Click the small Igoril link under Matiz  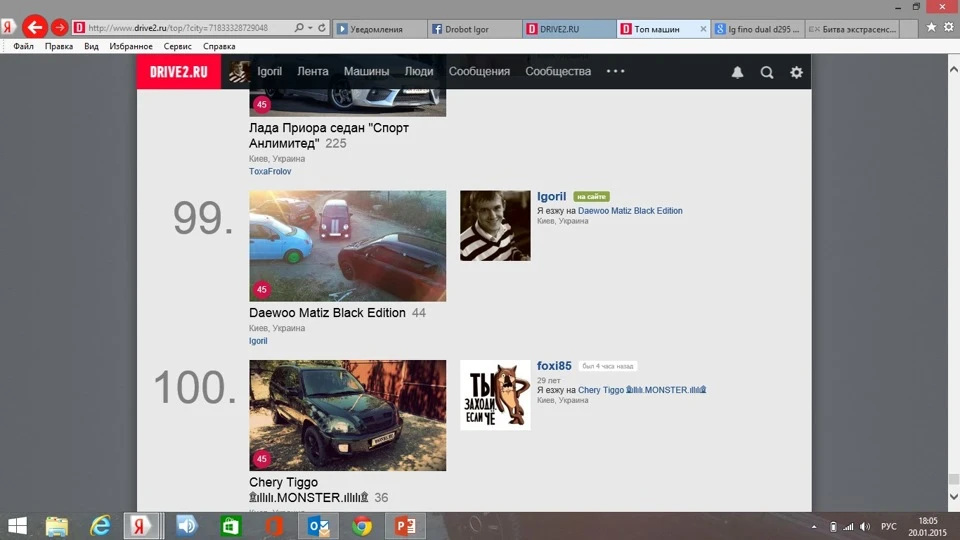click(258, 341)
